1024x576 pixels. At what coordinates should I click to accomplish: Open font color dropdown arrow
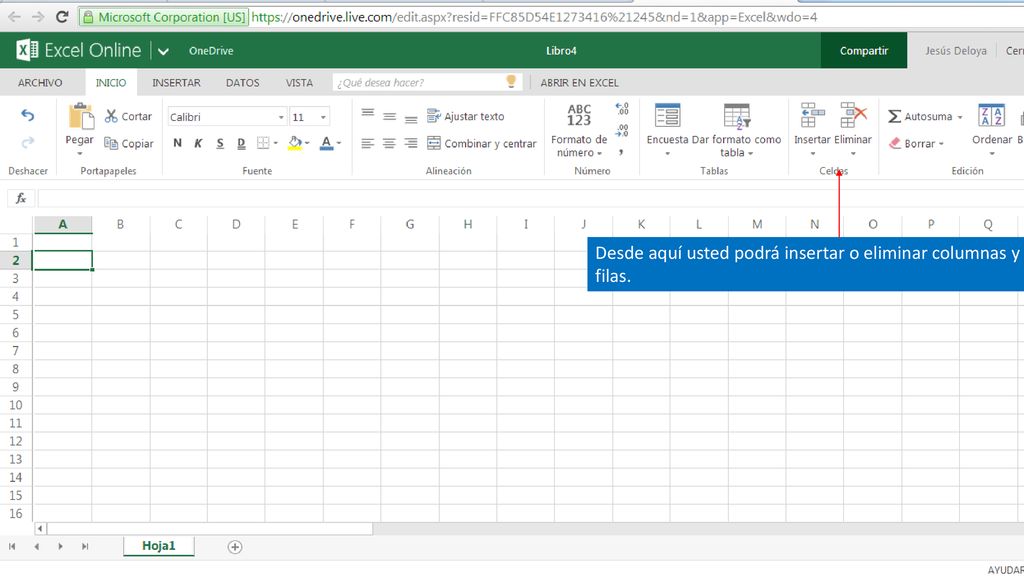click(x=338, y=143)
